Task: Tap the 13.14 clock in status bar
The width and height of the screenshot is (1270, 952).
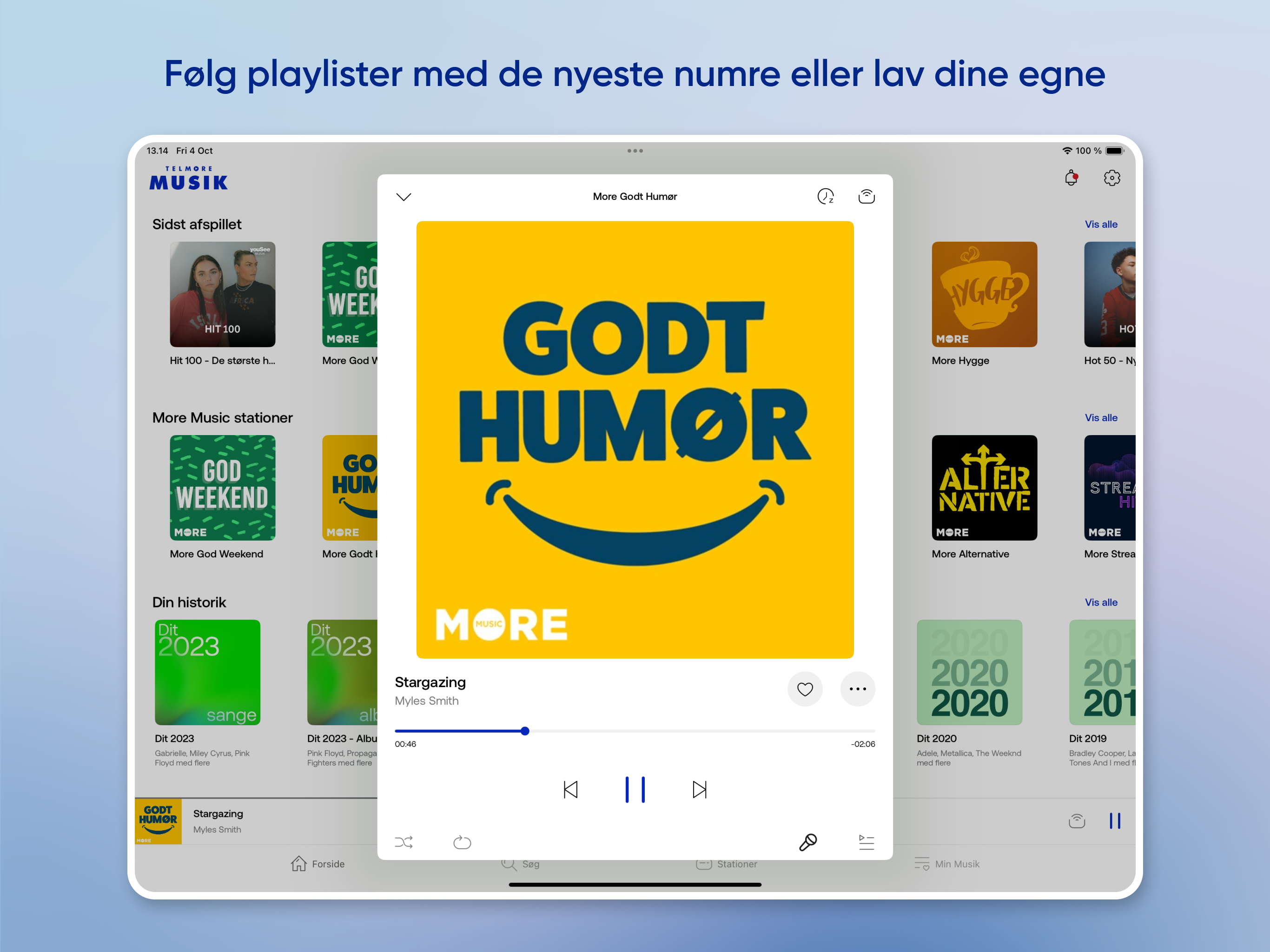Action: click(157, 151)
